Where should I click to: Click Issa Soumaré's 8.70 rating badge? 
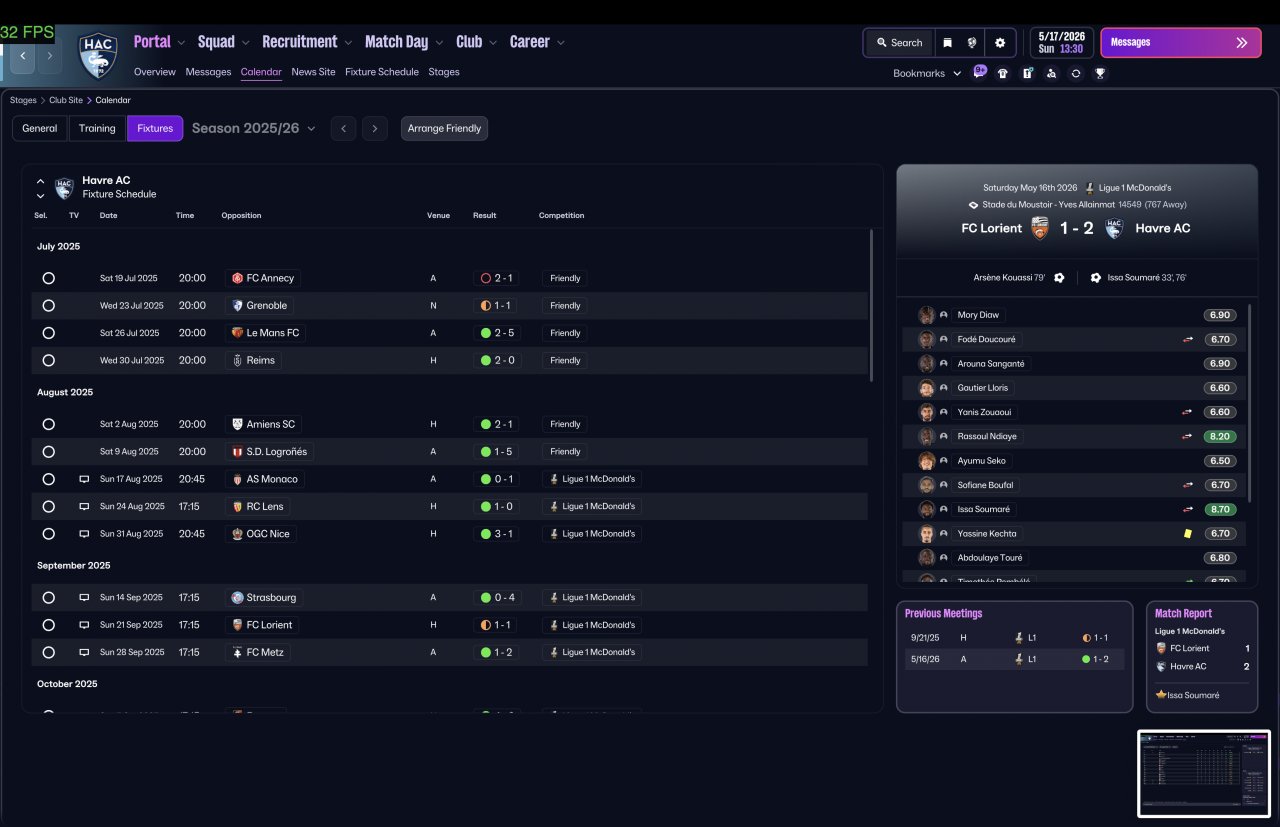[x=1220, y=510]
